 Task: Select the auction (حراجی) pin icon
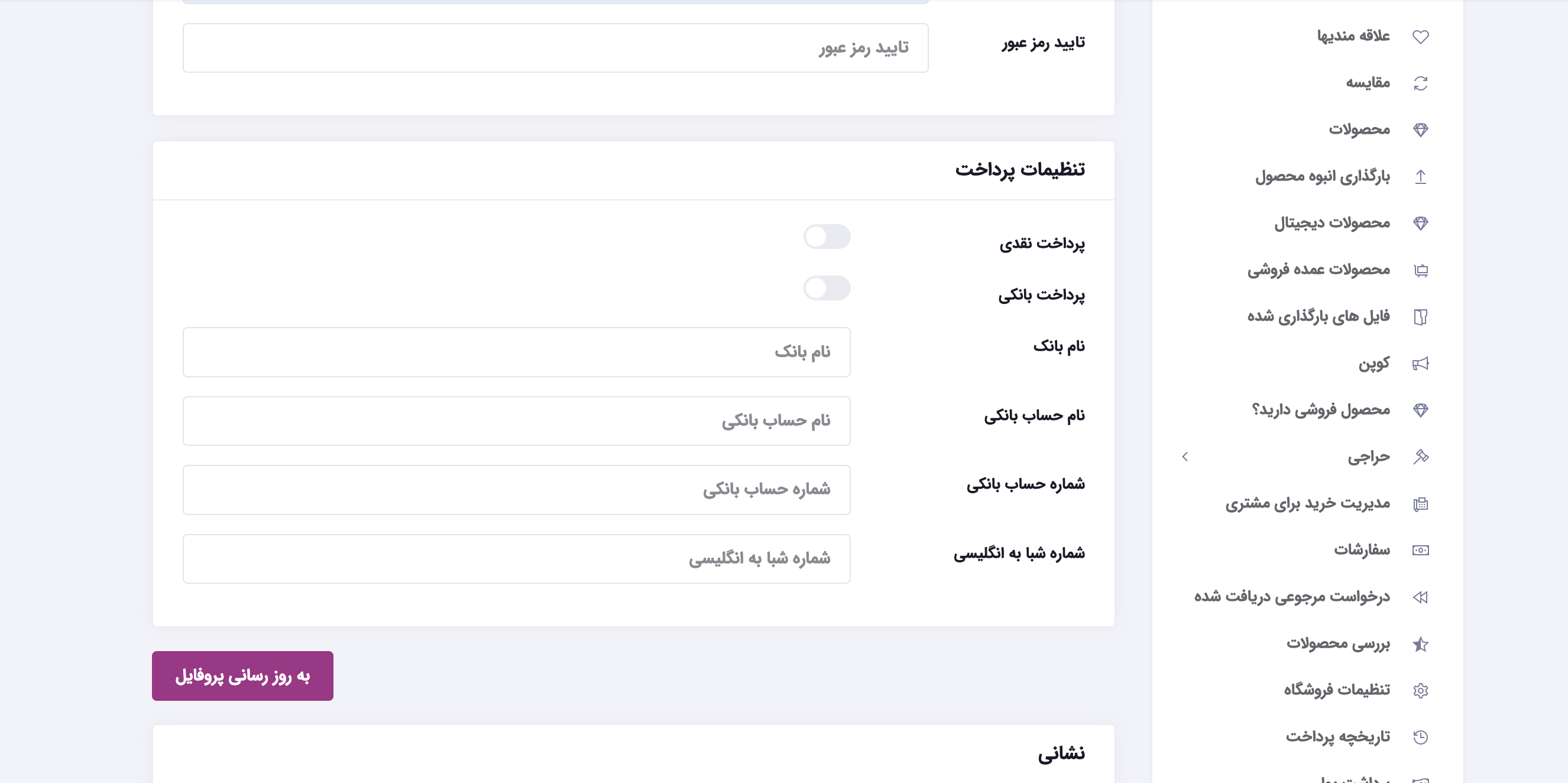point(1422,456)
